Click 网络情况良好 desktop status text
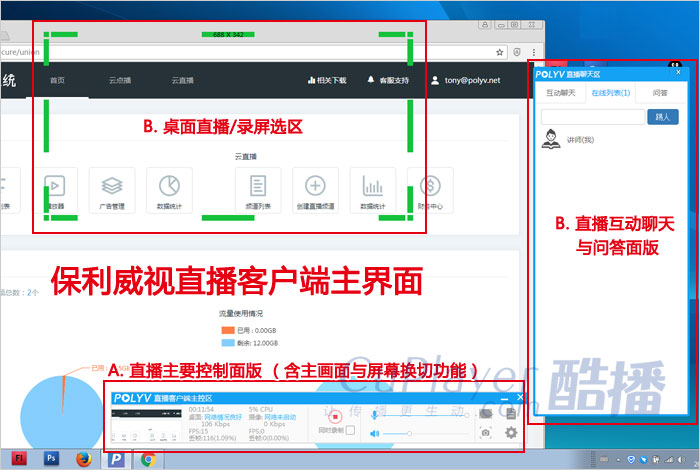 [223, 417]
